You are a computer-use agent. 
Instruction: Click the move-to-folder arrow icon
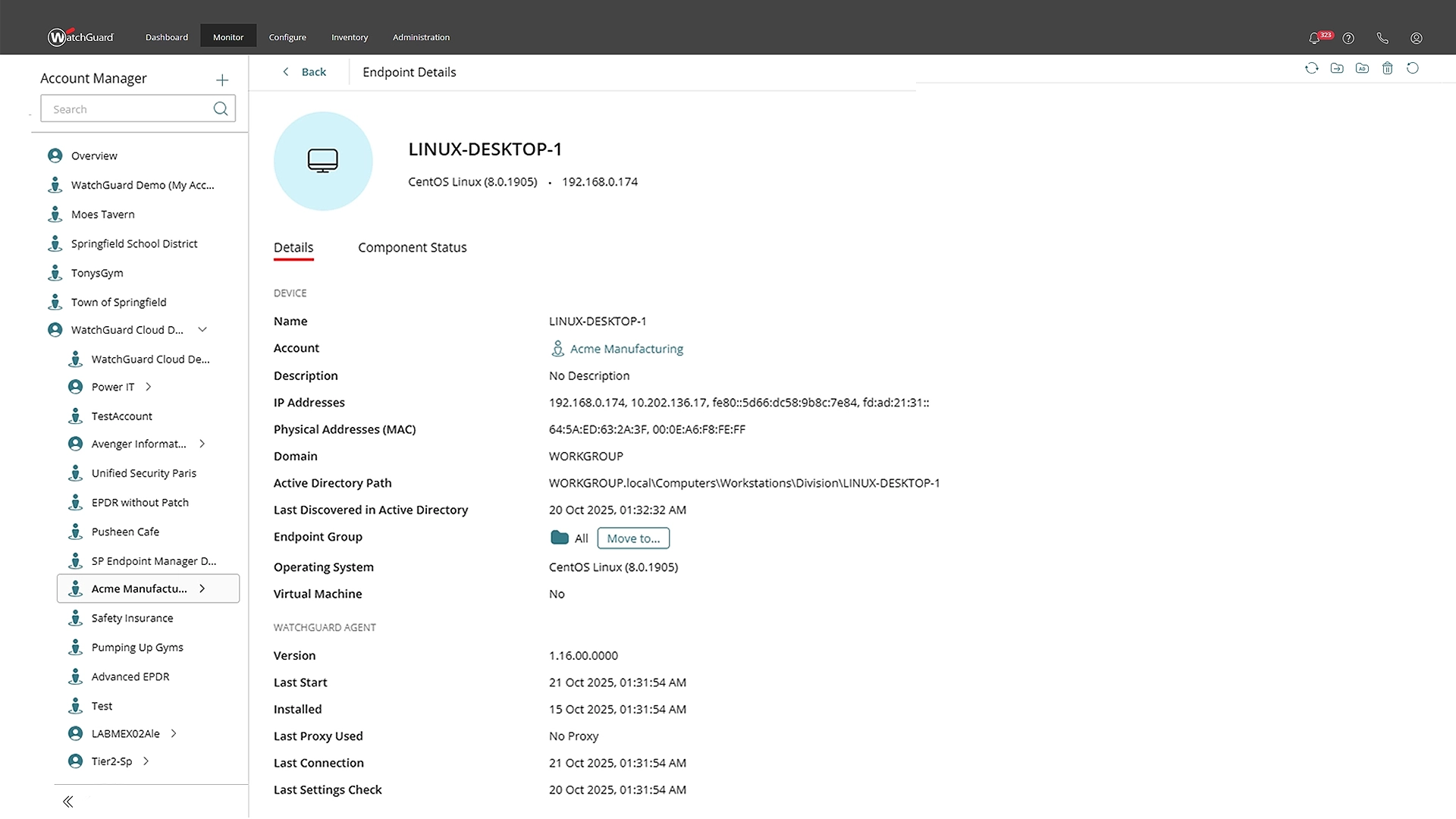point(1337,68)
